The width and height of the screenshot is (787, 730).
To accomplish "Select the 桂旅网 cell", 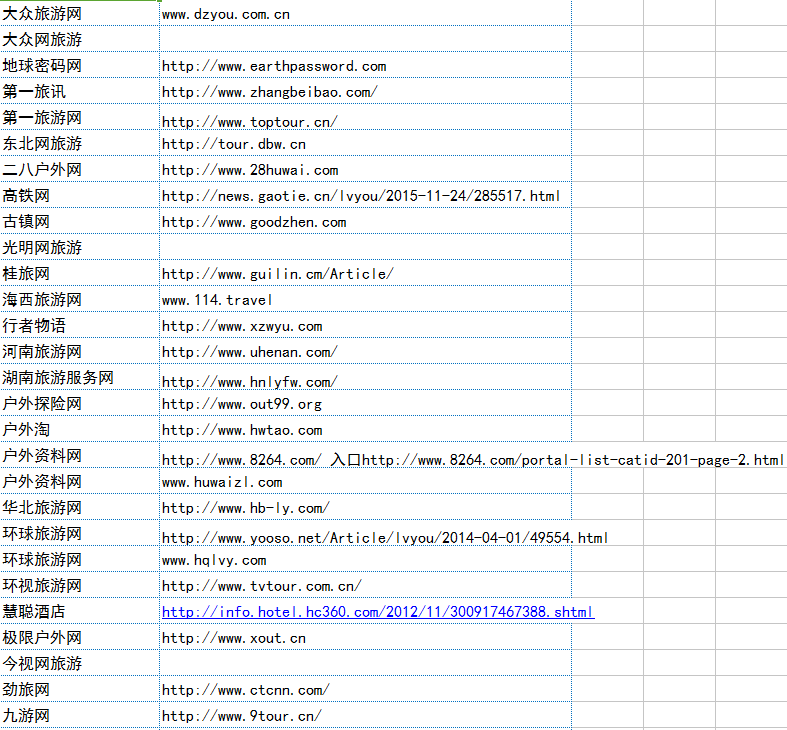I will coord(79,274).
